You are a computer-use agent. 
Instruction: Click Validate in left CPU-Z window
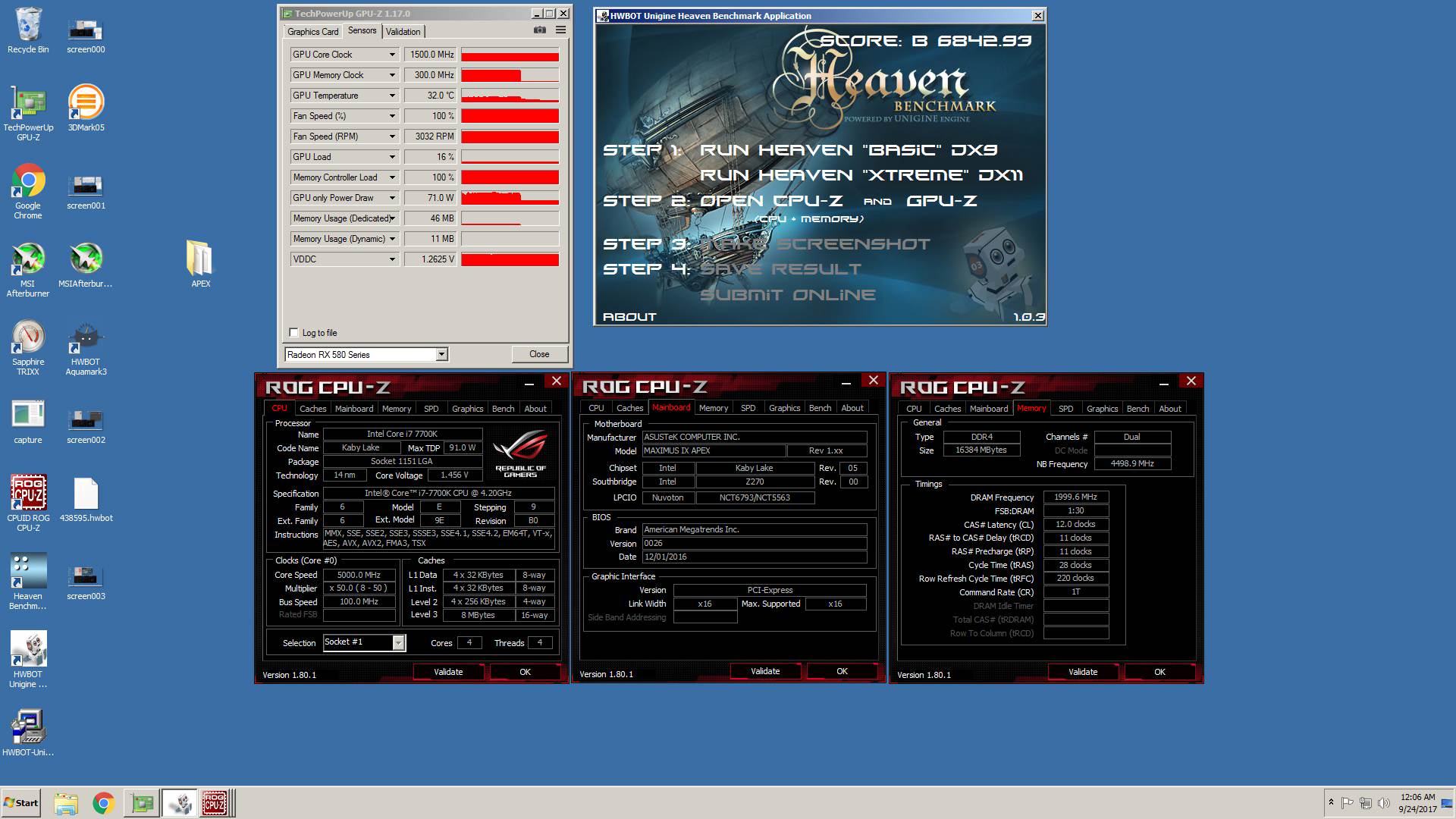pos(448,672)
